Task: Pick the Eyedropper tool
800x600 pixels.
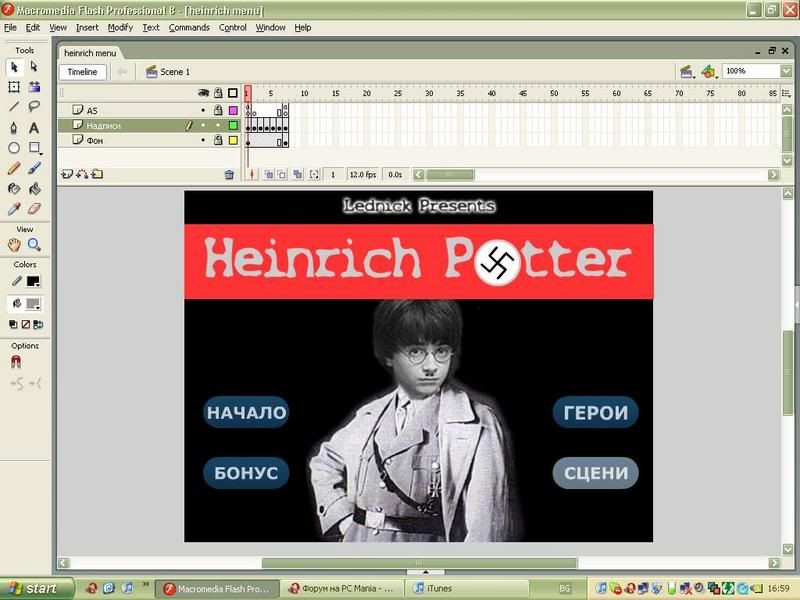Action: point(14,209)
